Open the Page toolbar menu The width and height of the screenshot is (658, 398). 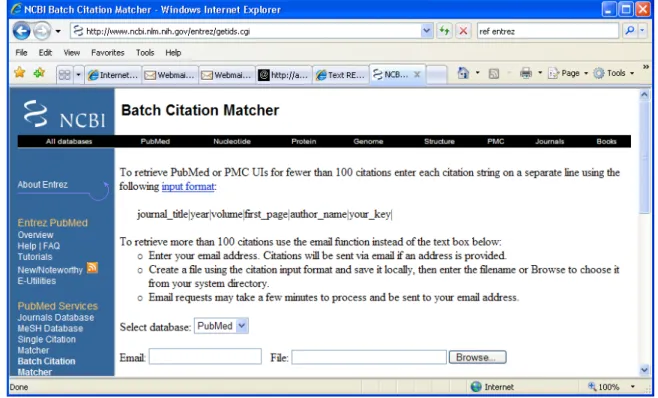[568, 73]
